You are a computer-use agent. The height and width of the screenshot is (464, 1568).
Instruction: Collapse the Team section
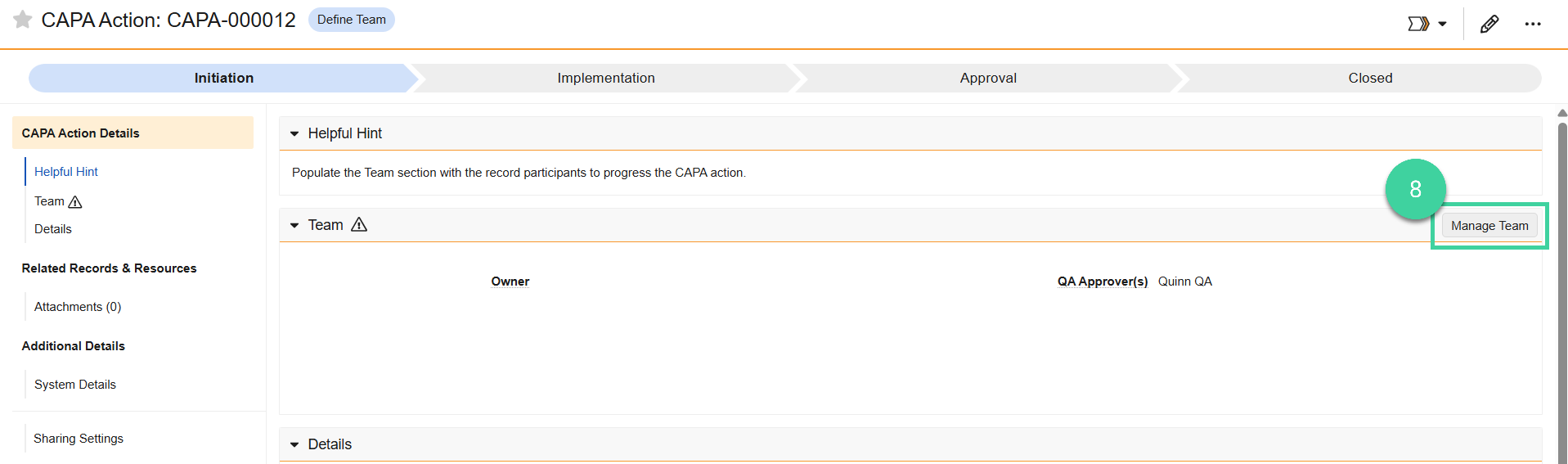[x=294, y=225]
